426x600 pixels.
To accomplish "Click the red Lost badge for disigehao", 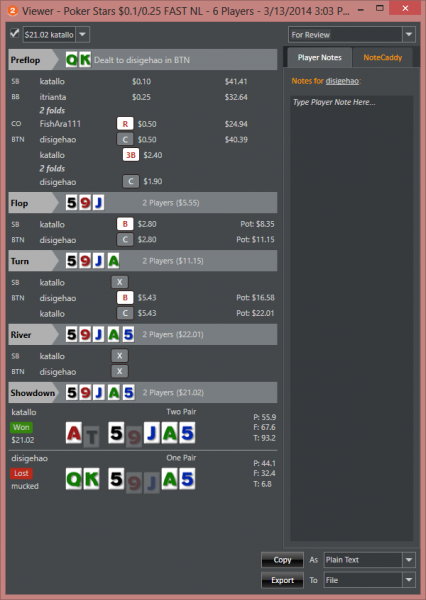I will tap(21, 473).
